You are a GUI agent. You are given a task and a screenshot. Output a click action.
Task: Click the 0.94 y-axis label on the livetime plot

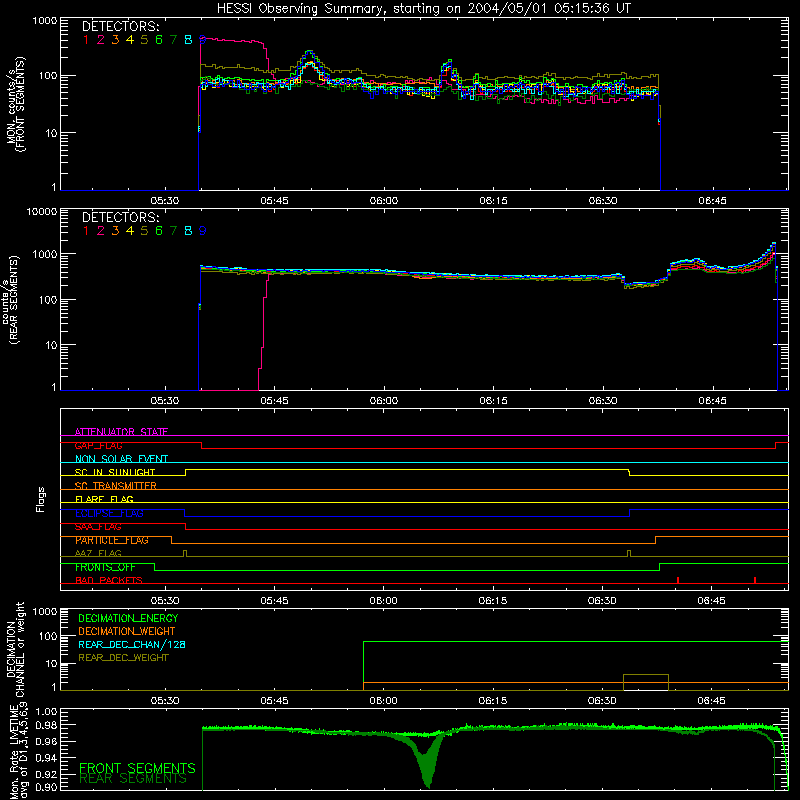[46, 757]
